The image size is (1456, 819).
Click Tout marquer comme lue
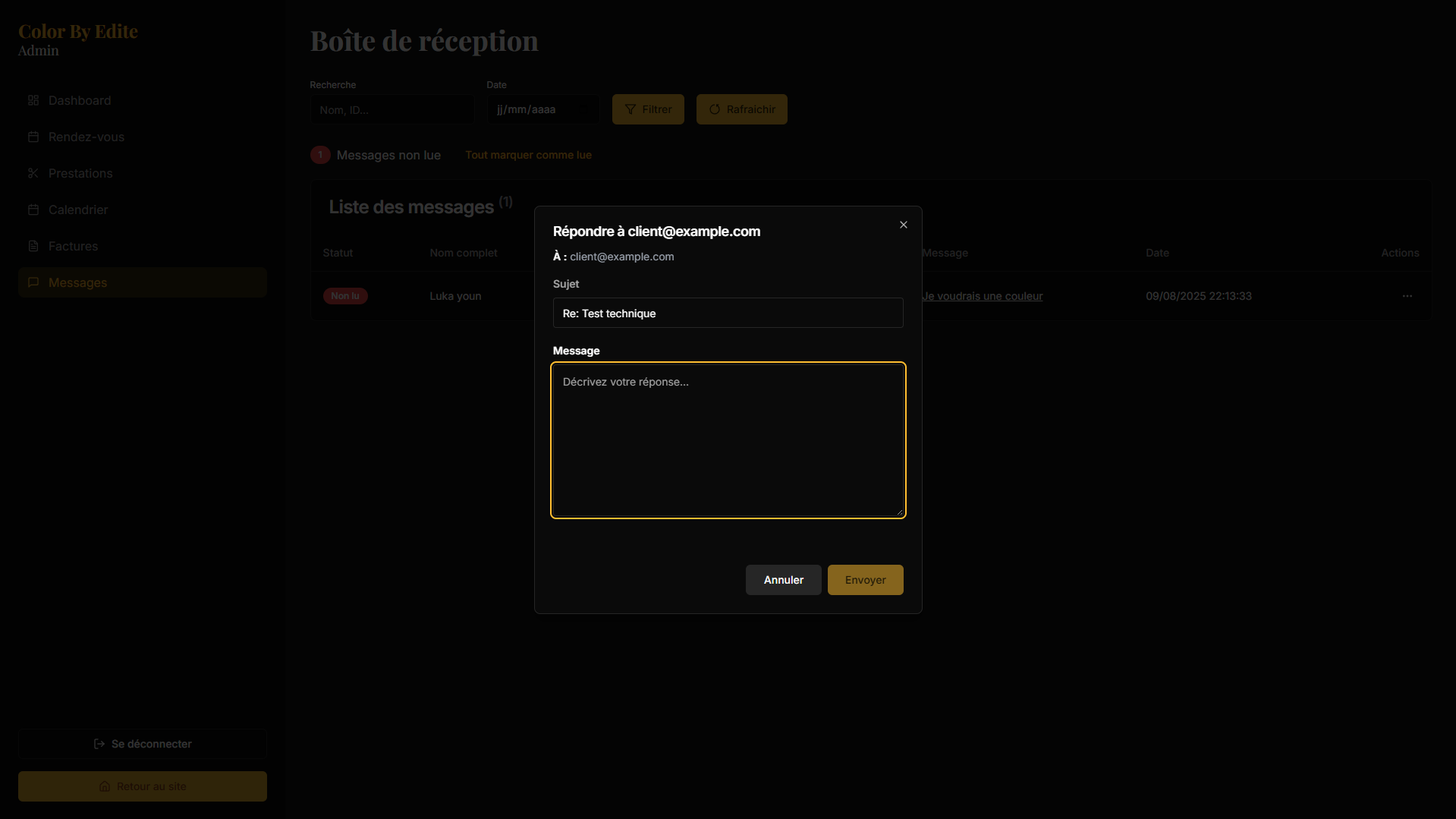528,155
